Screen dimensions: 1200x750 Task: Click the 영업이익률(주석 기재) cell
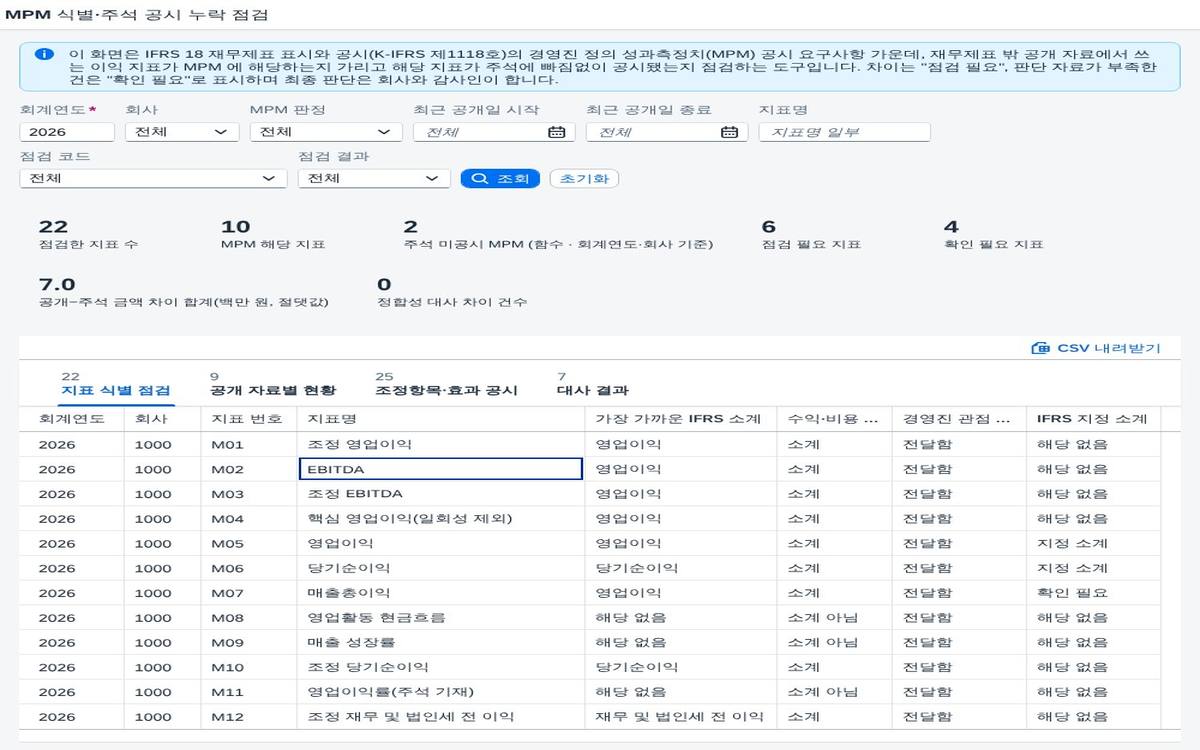pyautogui.click(x=441, y=692)
